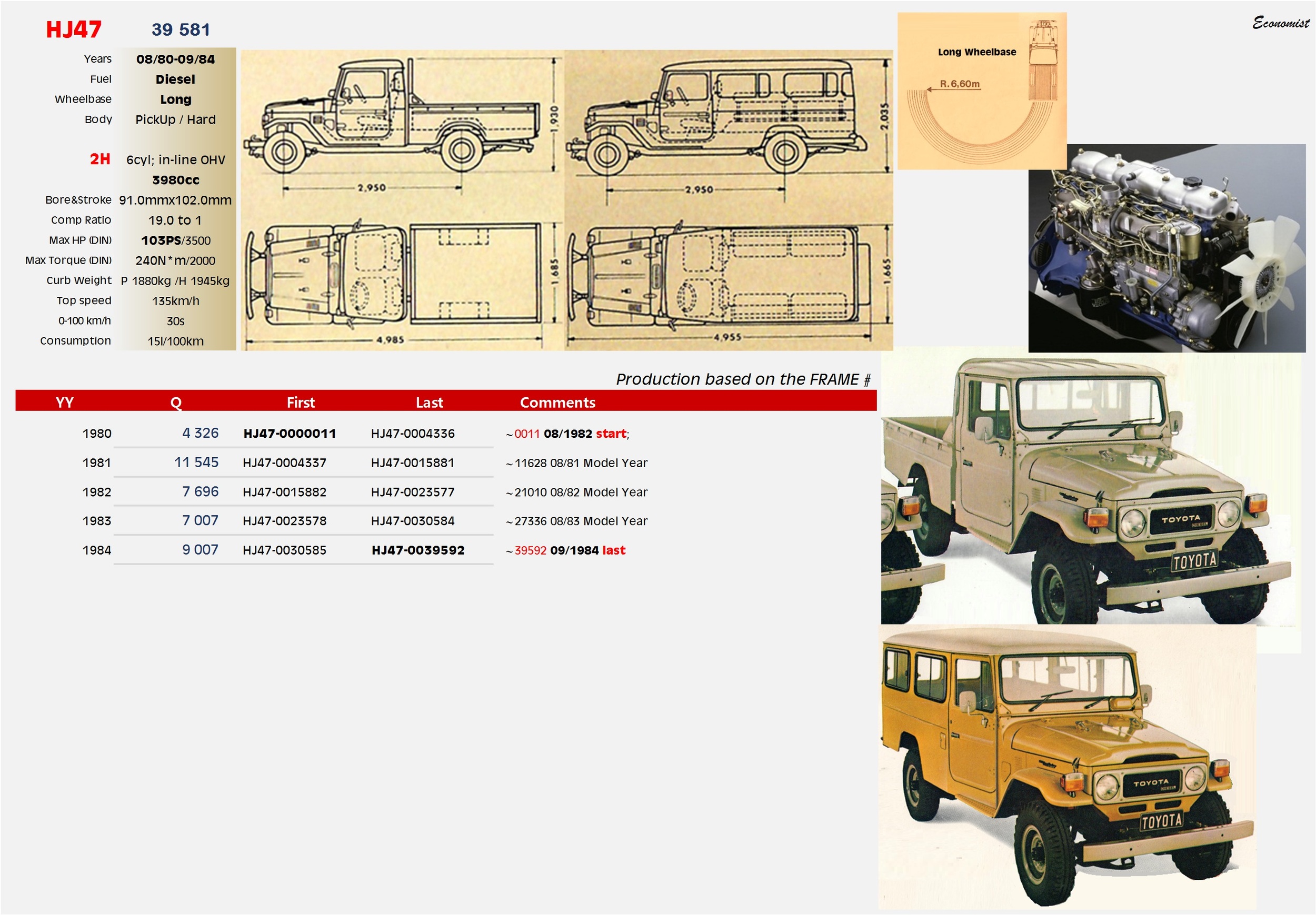This screenshot has width=1316, height=915.
Task: Select the Fuel value Diesel
Action: [175, 79]
